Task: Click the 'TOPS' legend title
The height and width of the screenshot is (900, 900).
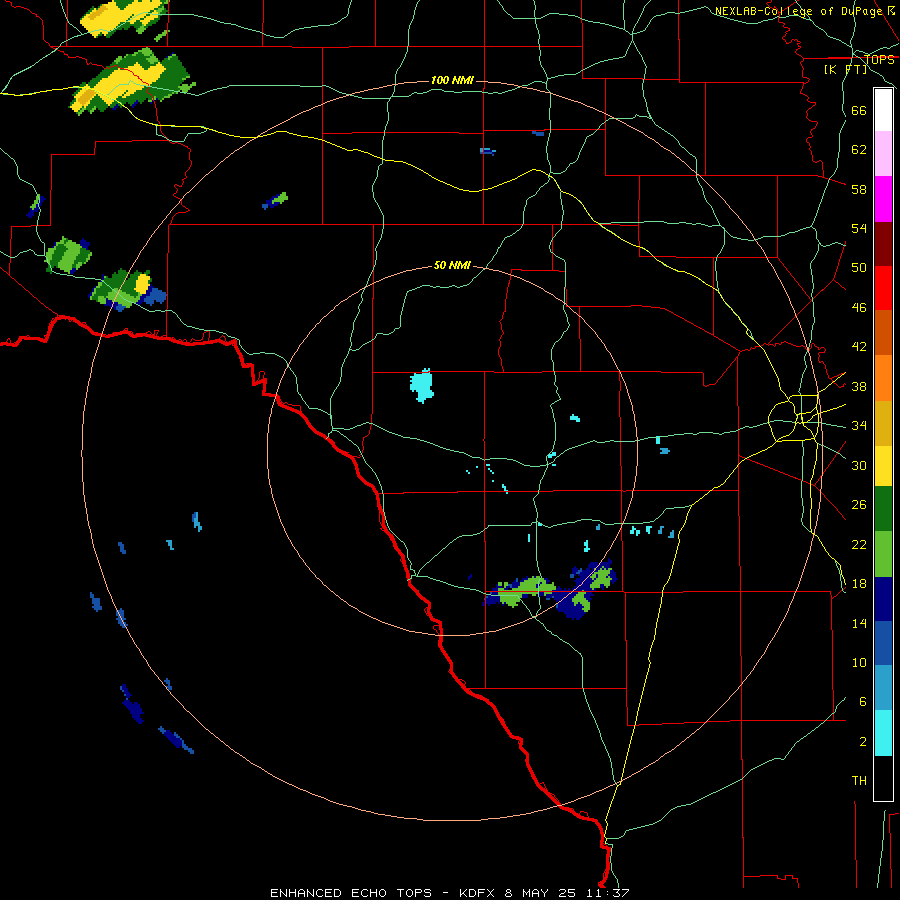Action: pyautogui.click(x=879, y=60)
